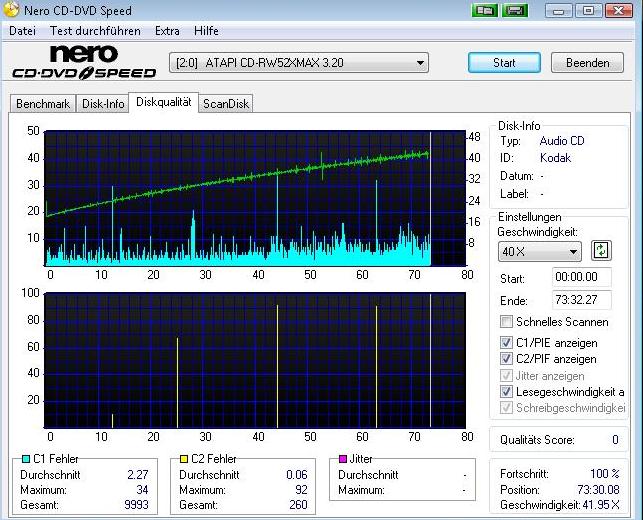Click the green refresh icon beside speed dropdown
643x520 pixels.
601,251
